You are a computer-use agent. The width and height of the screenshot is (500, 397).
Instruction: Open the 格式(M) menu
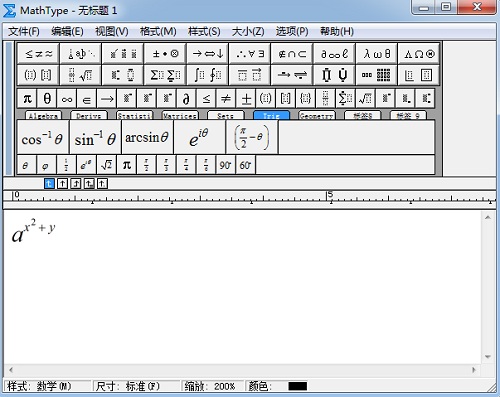(158, 32)
